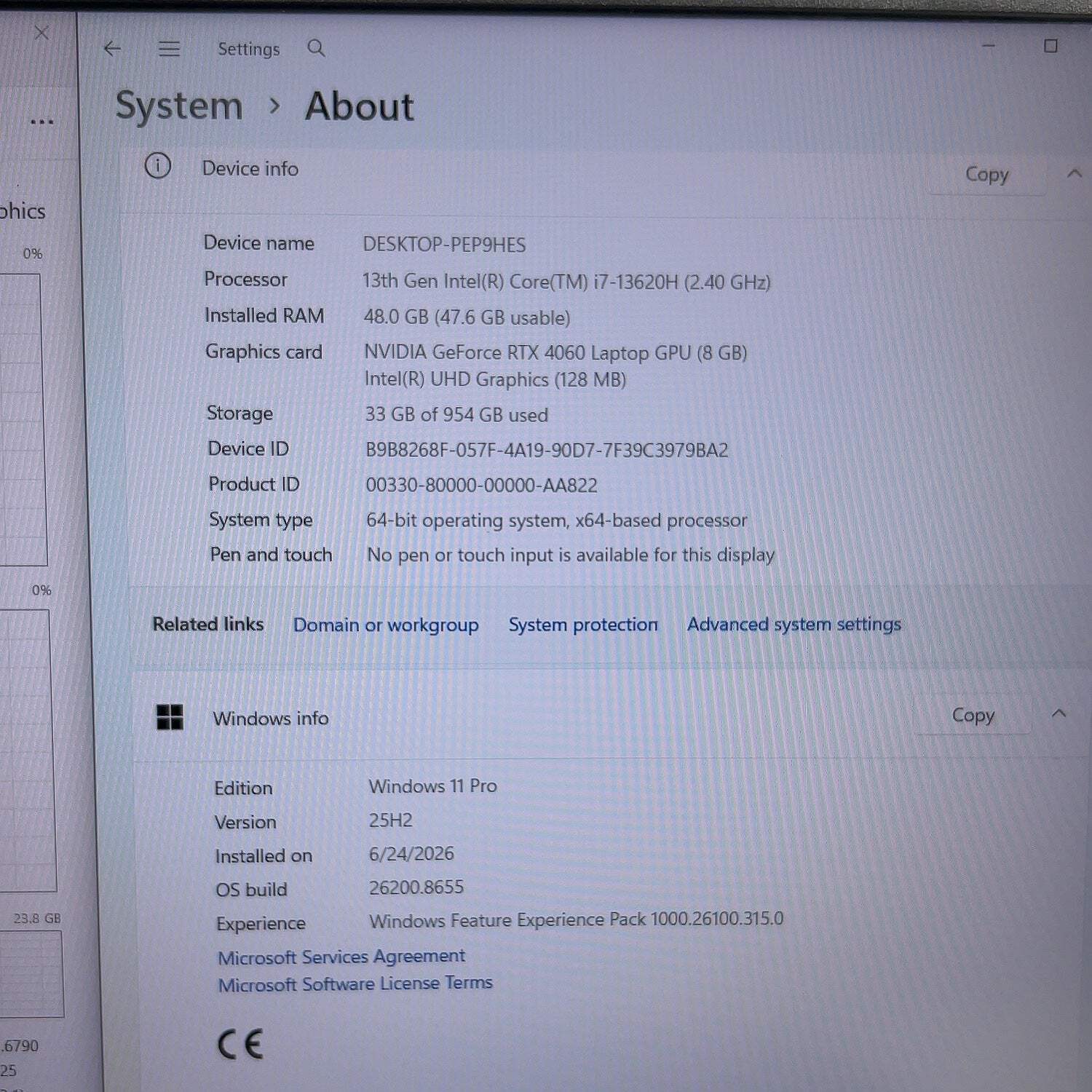This screenshot has height=1092, width=1092.
Task: Click the Device info circle icon
Action: pos(158,167)
